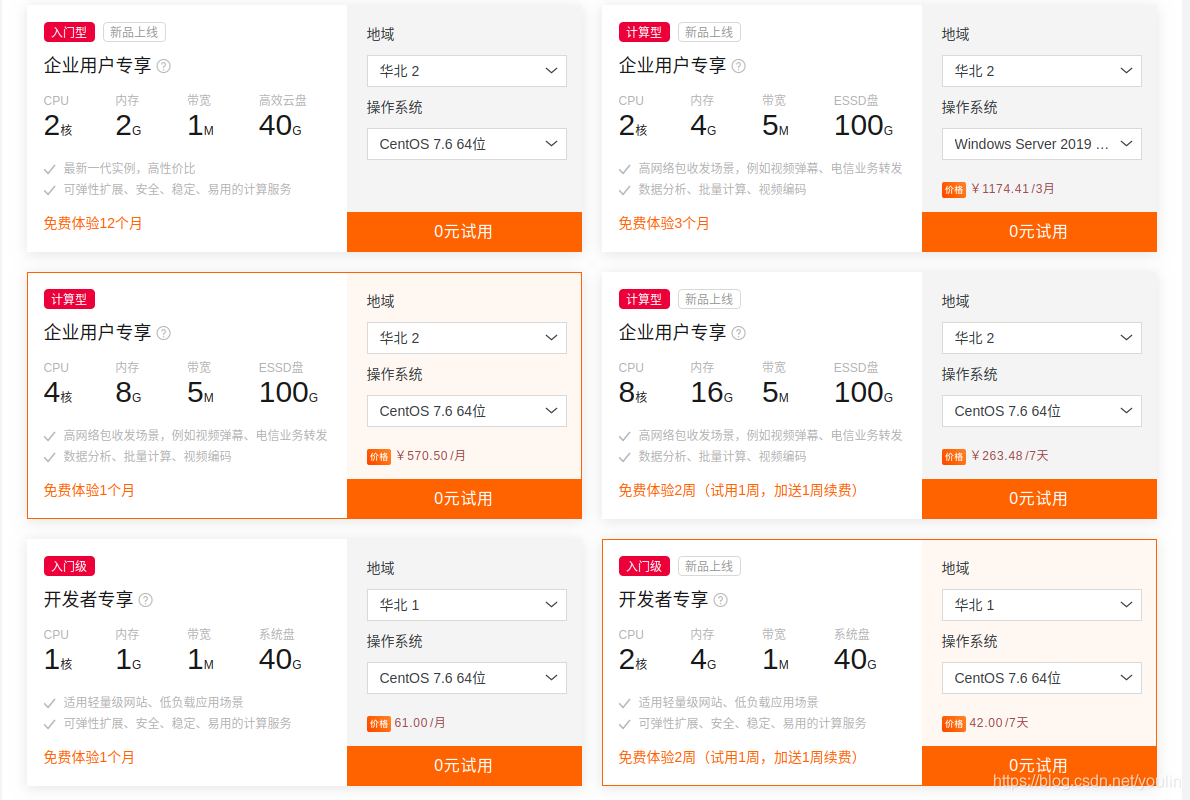Click 0元试用 button below 42.00/7天
The height and width of the screenshot is (800, 1190).
point(1039,765)
